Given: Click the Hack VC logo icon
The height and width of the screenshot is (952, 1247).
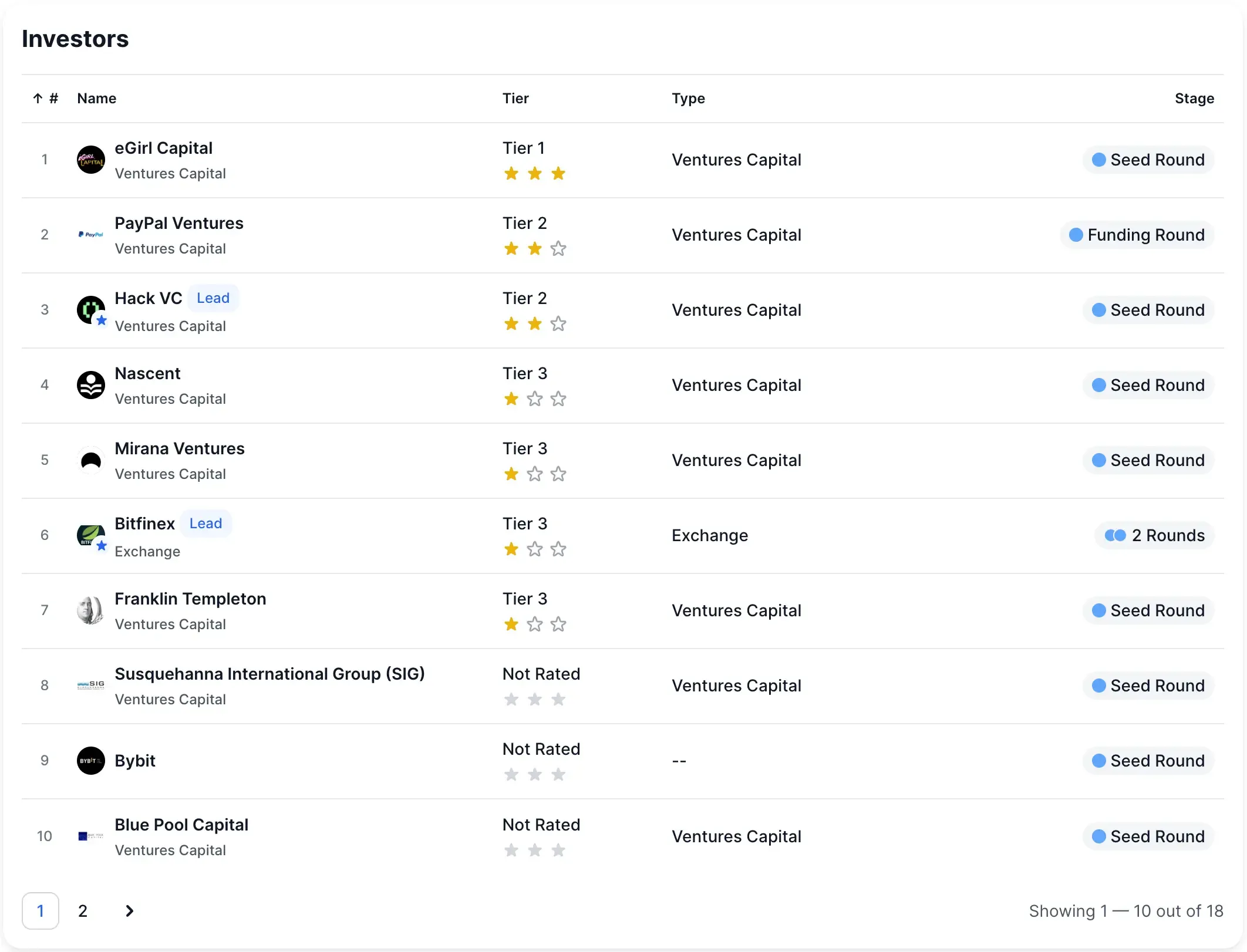Looking at the screenshot, I should (x=91, y=310).
